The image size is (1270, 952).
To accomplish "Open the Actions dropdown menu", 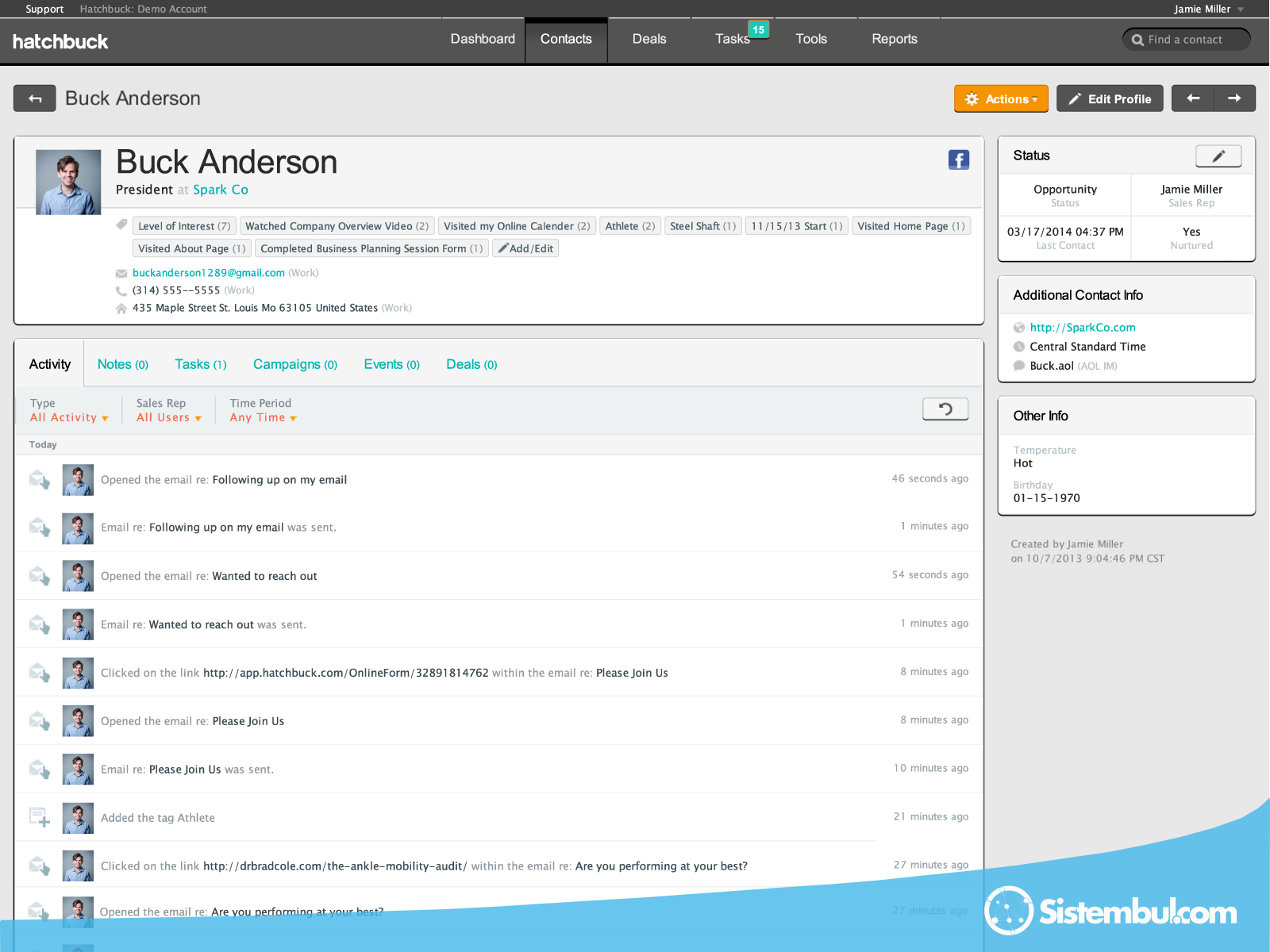I will point(1000,99).
